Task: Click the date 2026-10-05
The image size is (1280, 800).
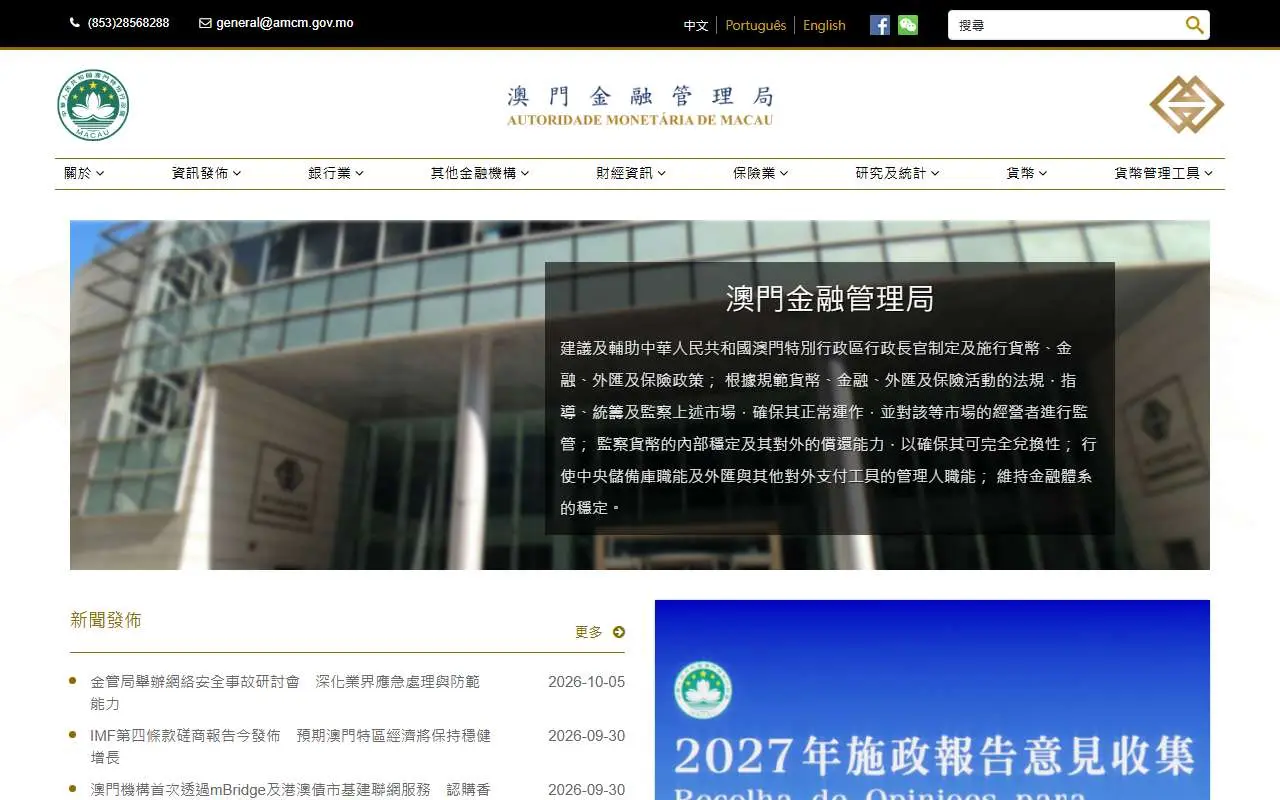Action: point(586,682)
